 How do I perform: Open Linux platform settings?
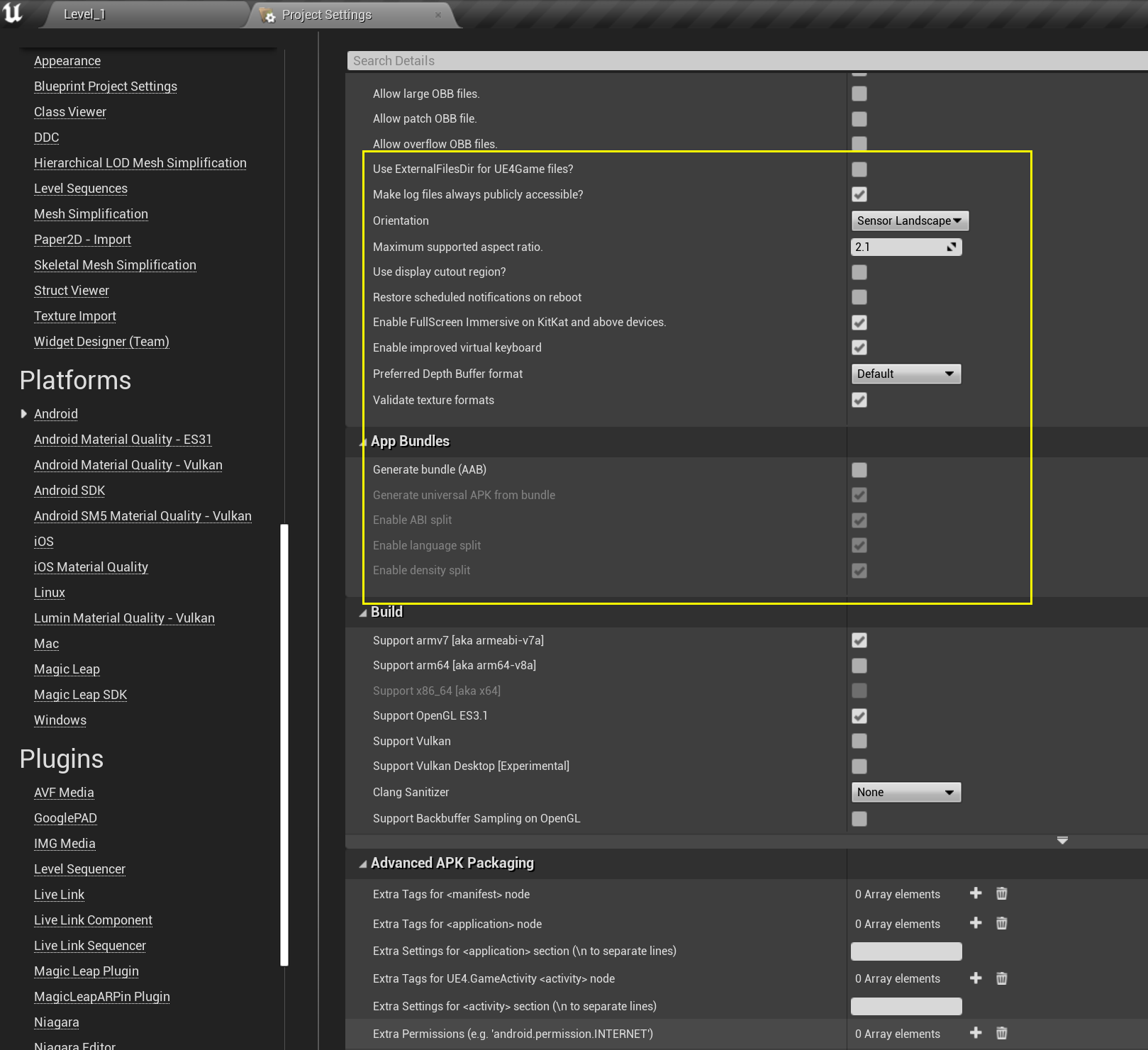[x=50, y=593]
